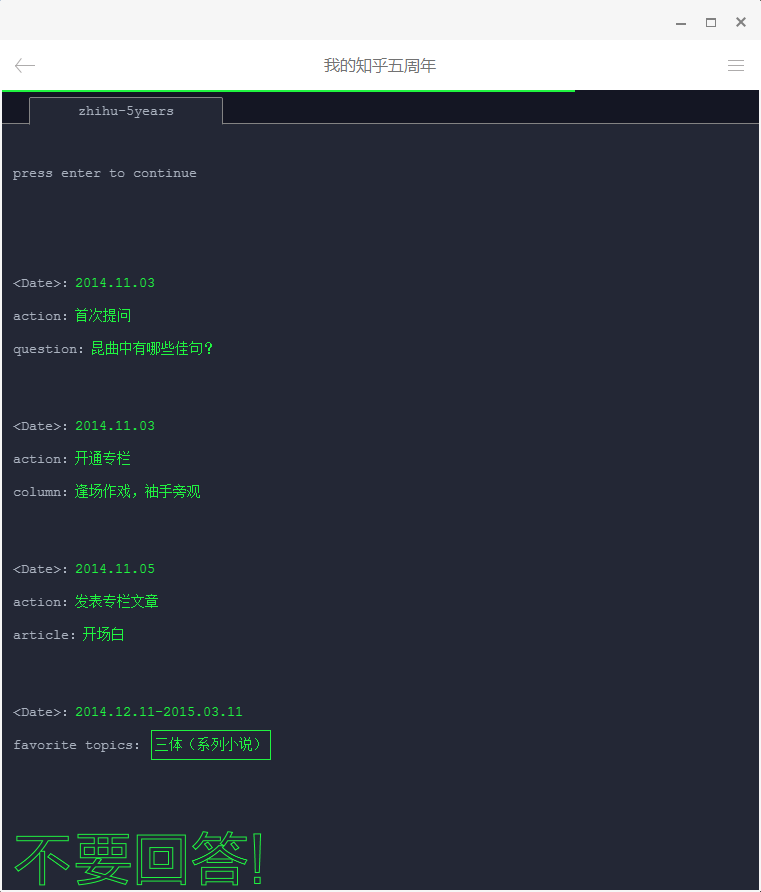This screenshot has height=892, width=761.
Task: Maximize the window
Action: (711, 23)
